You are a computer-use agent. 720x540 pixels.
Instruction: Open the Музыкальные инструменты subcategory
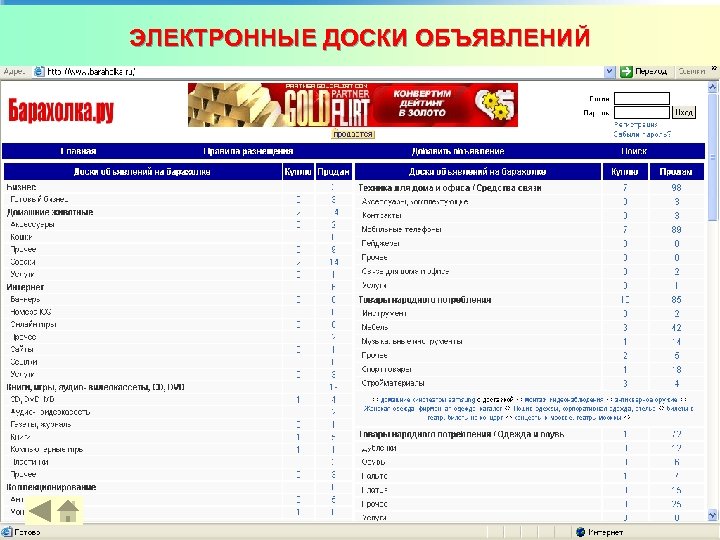point(412,342)
